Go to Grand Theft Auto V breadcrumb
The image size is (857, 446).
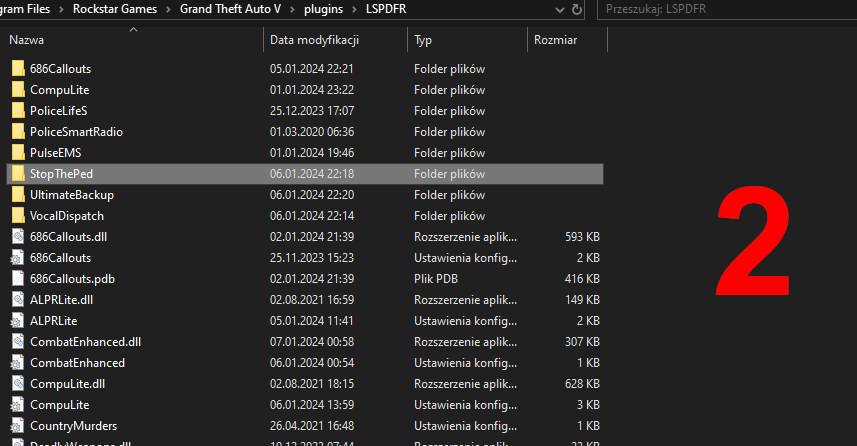click(x=230, y=9)
